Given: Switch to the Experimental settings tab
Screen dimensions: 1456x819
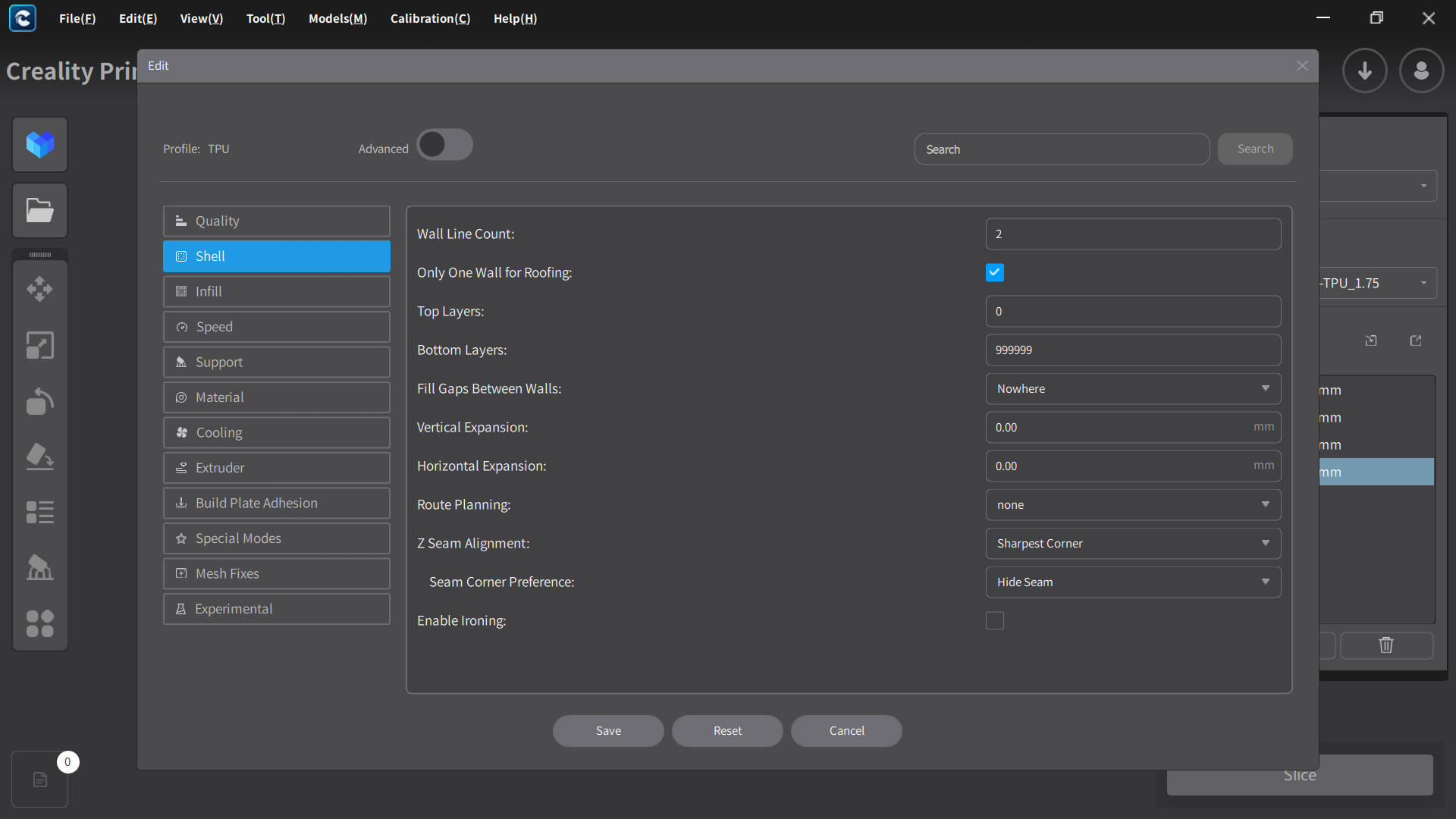Looking at the screenshot, I should pyautogui.click(x=277, y=609).
